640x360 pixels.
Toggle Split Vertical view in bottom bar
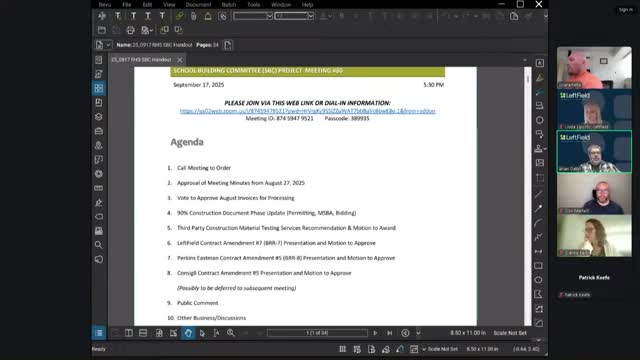tap(129, 333)
